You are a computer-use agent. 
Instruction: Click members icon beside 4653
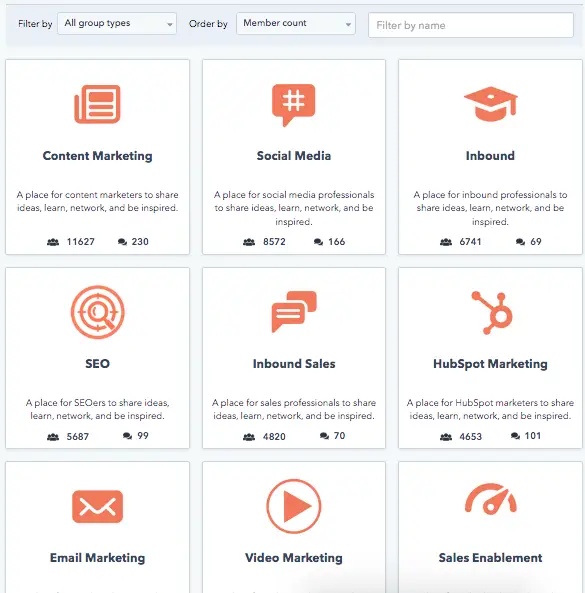click(446, 437)
